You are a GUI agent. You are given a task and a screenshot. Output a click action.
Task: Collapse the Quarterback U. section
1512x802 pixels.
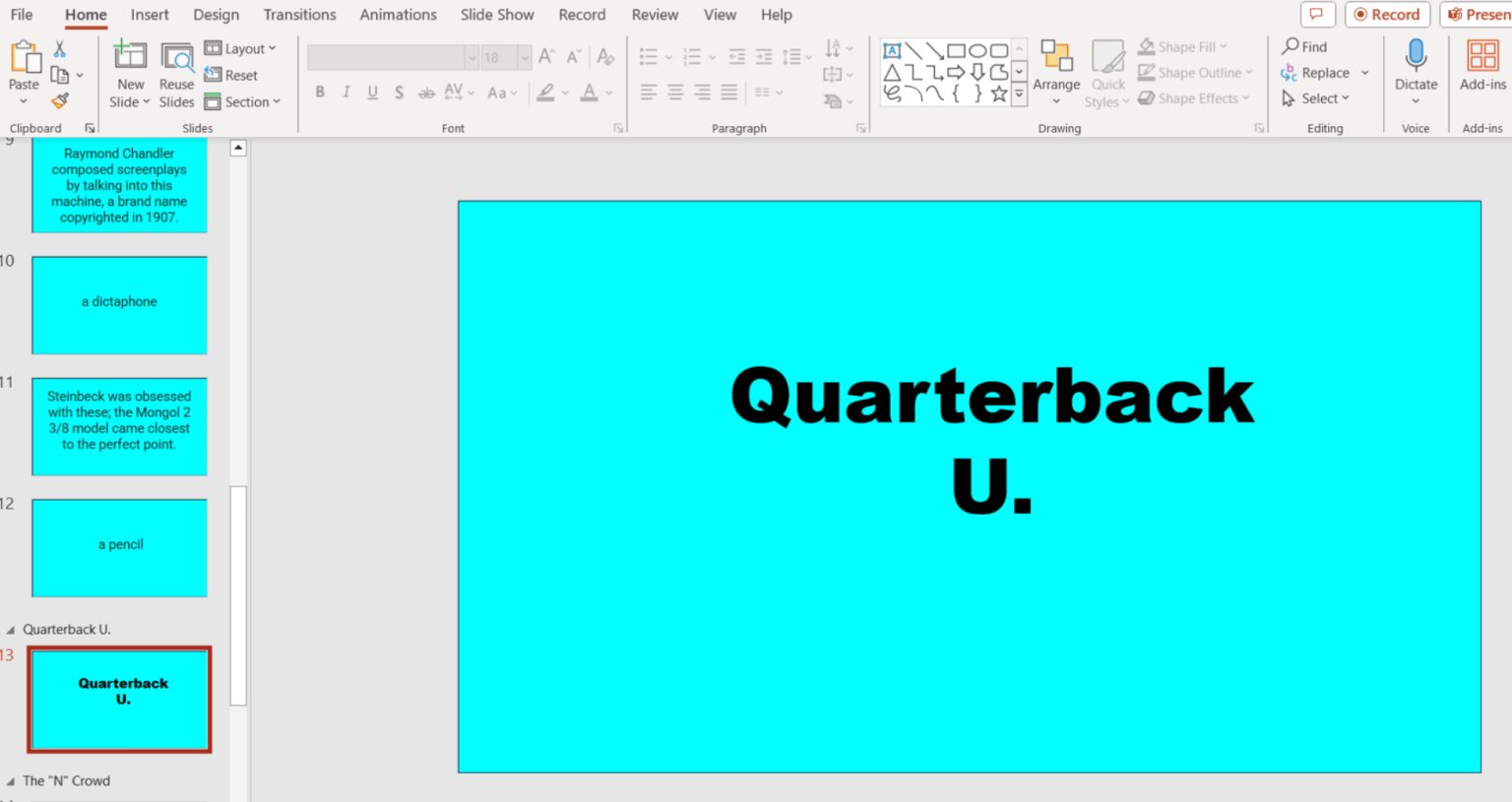[x=12, y=629]
